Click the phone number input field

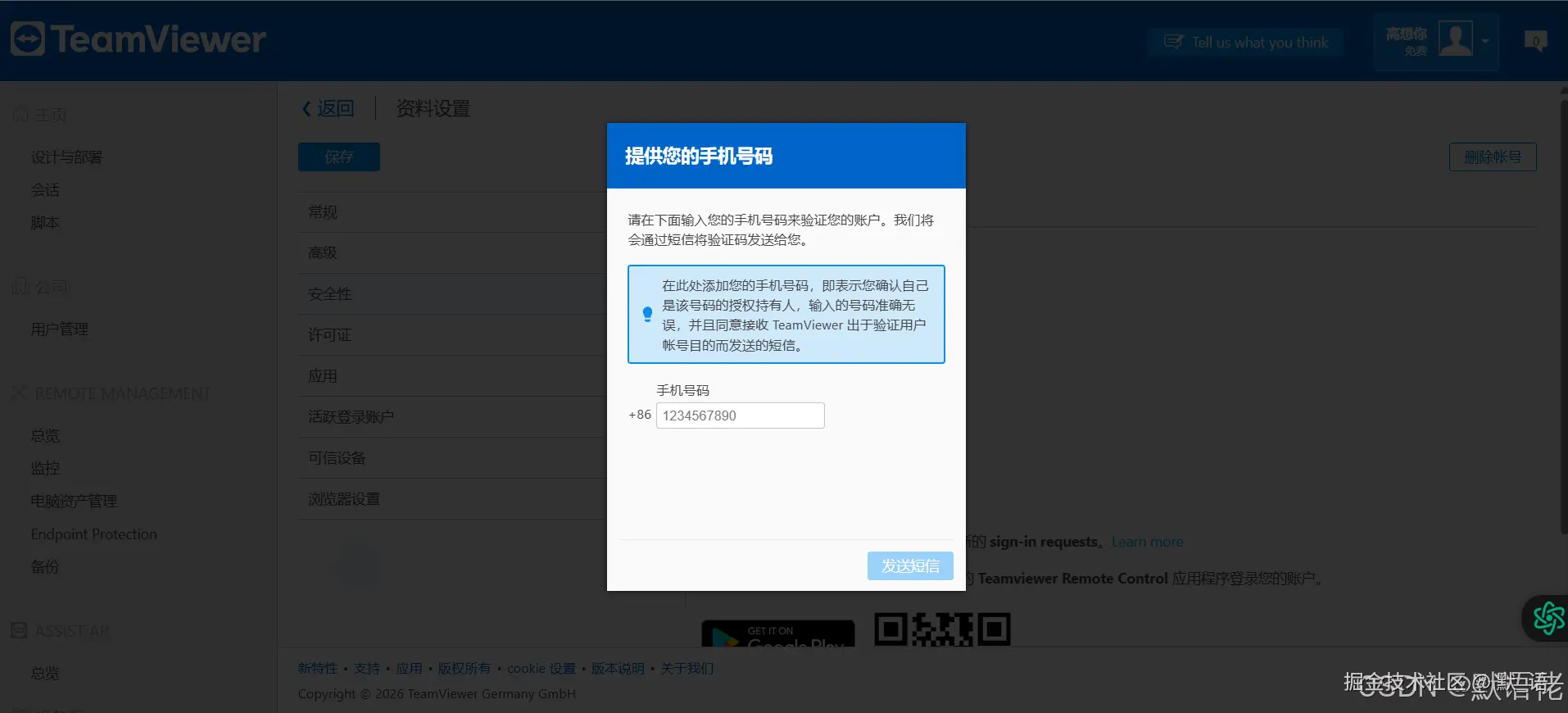tap(740, 416)
